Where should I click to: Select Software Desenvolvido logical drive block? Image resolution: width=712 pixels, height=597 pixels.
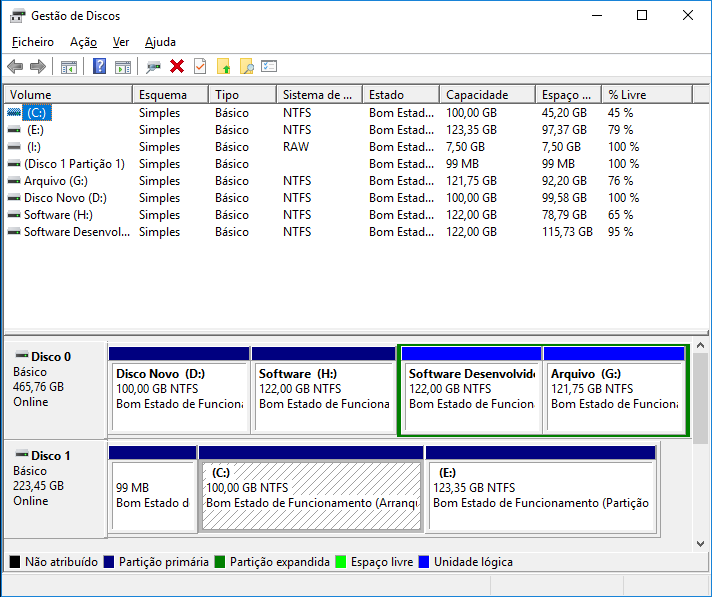[x=471, y=390]
